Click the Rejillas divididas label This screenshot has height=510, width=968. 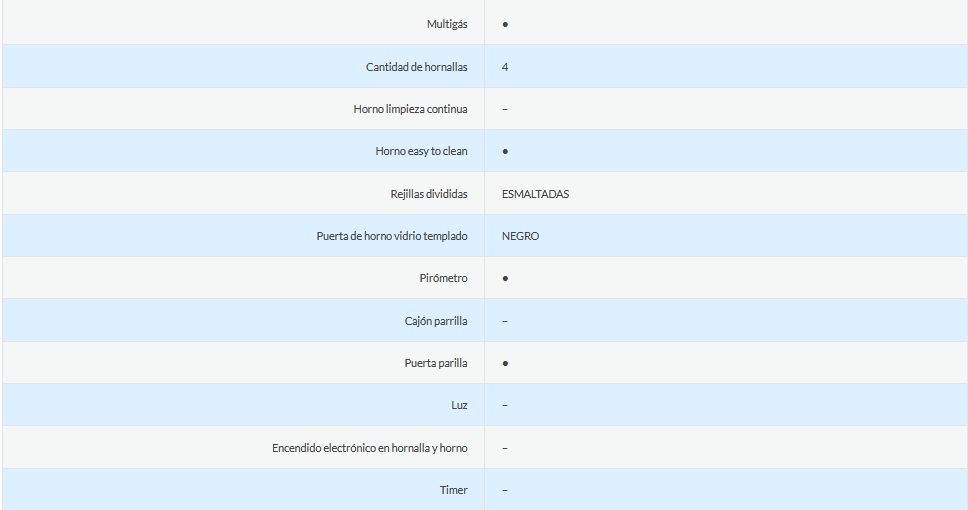click(428, 194)
